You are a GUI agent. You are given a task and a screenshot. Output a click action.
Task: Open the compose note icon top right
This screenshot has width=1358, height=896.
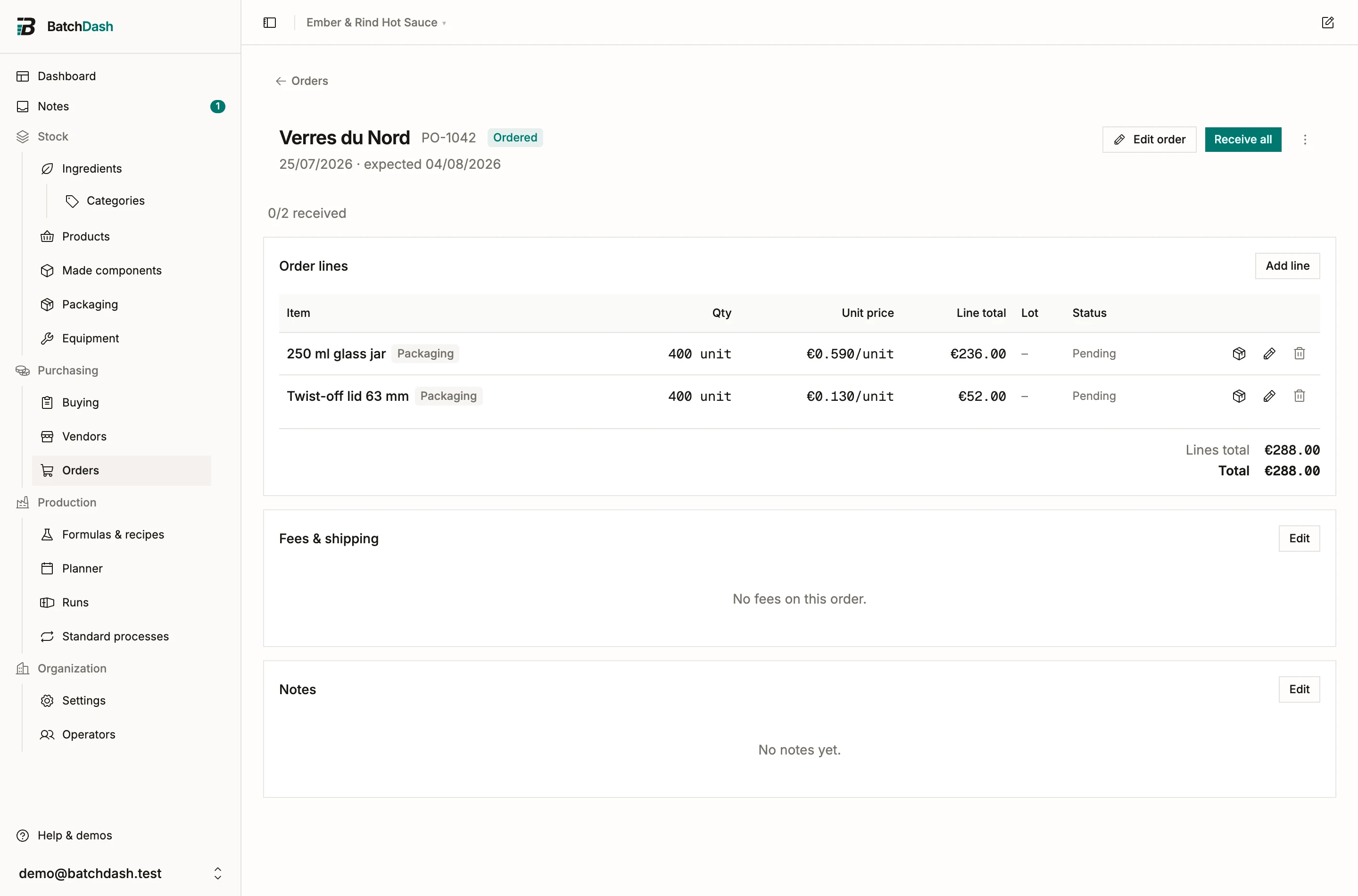click(x=1328, y=22)
